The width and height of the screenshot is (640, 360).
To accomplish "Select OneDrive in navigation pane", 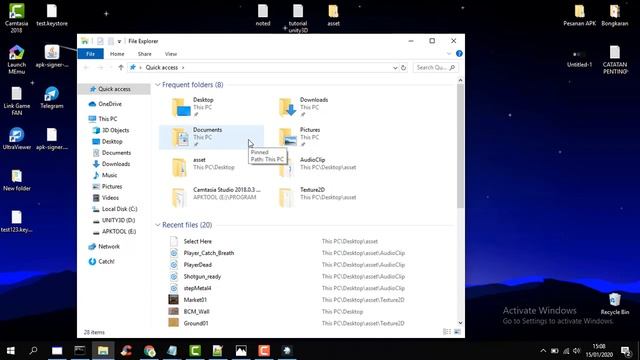I will tap(109, 104).
